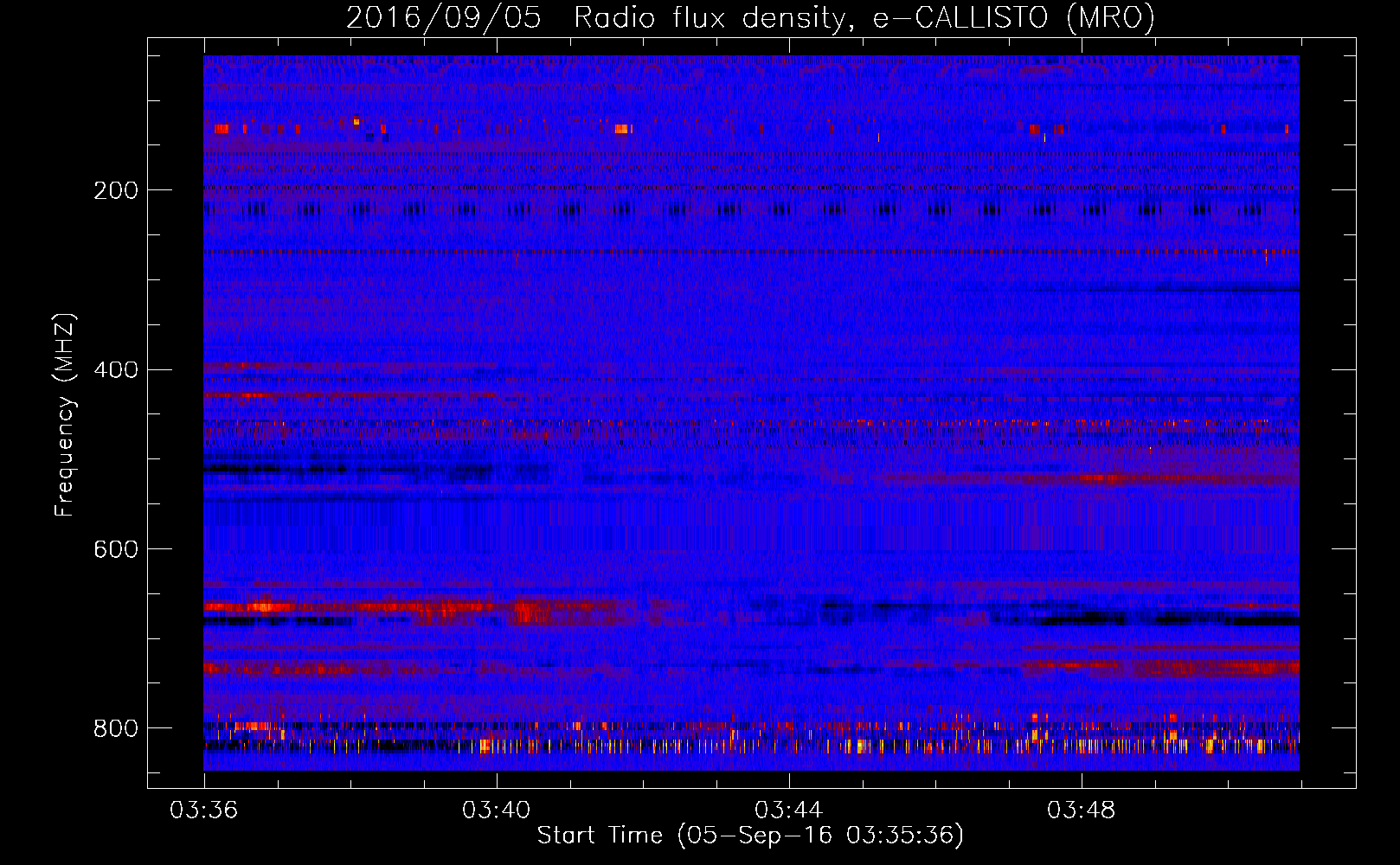Click the 200 frequency tick label

pos(116,190)
